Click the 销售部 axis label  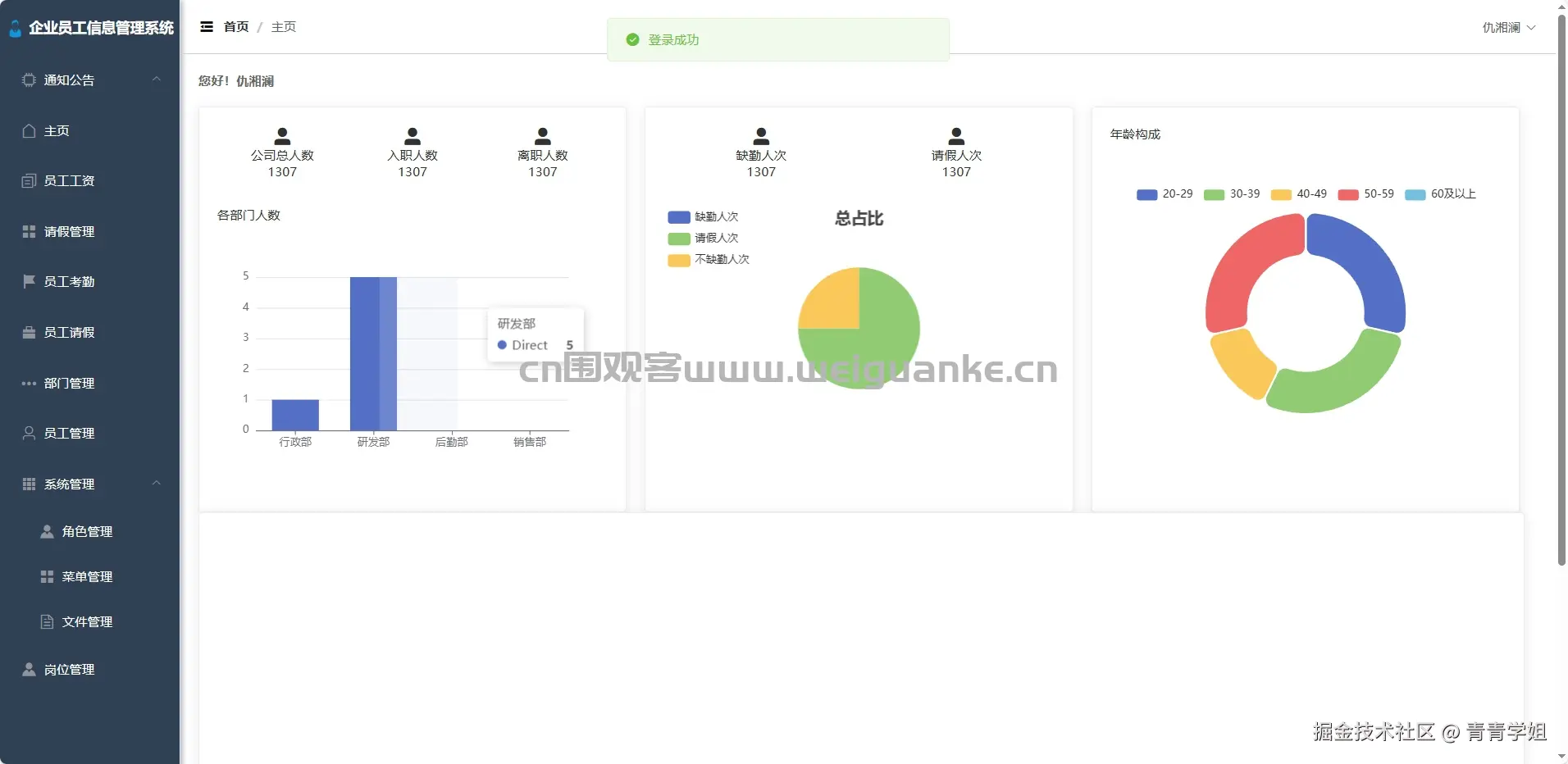530,442
